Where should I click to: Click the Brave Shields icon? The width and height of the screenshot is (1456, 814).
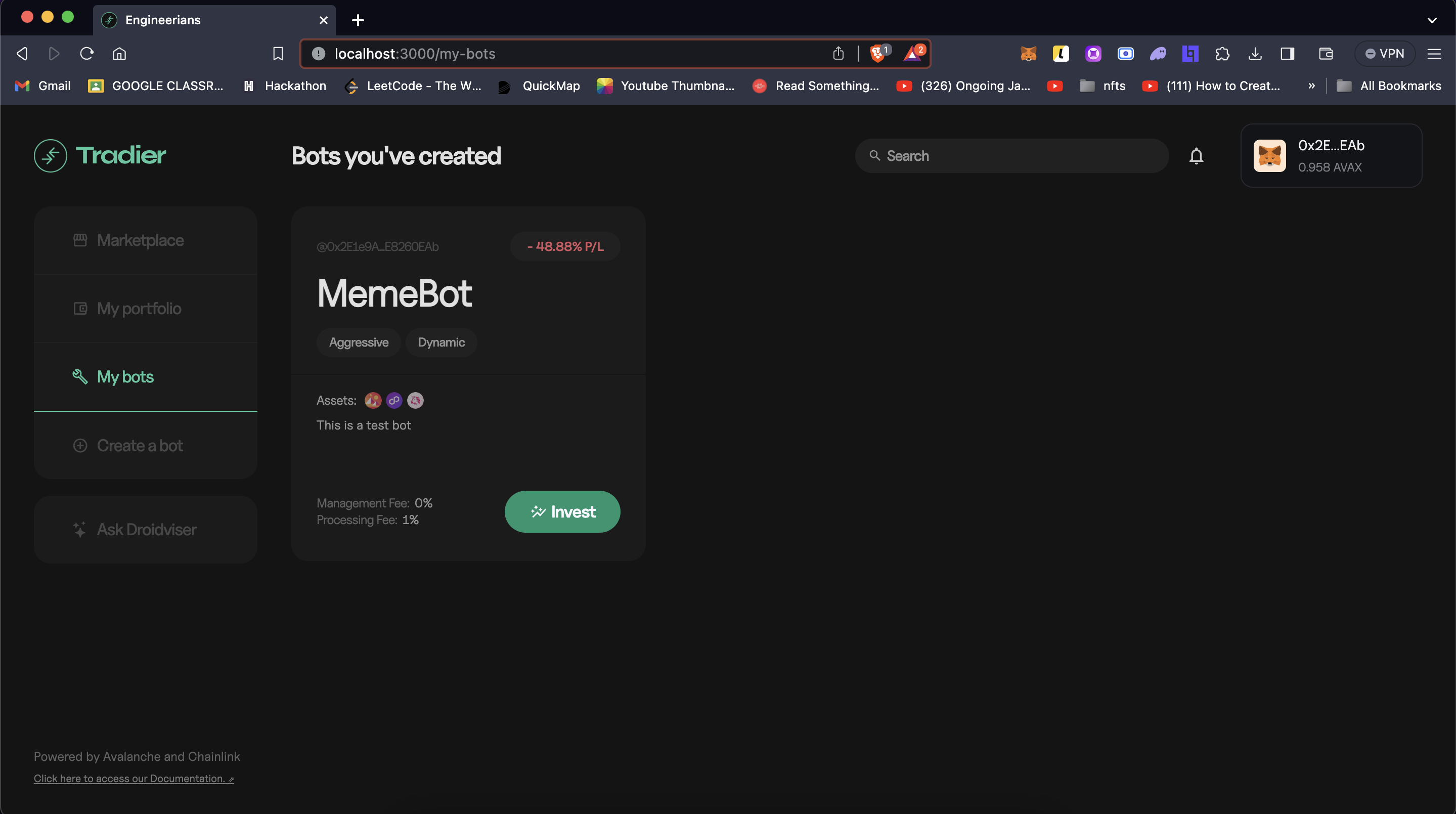[x=877, y=54]
